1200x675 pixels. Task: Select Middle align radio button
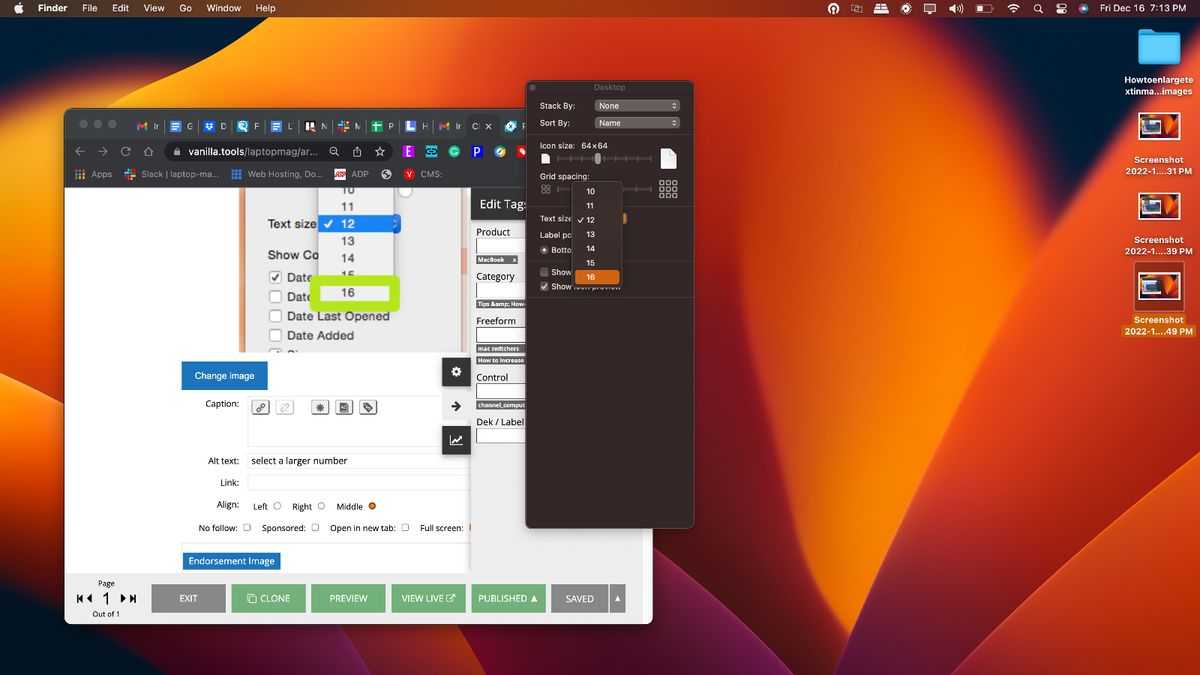[372, 506]
